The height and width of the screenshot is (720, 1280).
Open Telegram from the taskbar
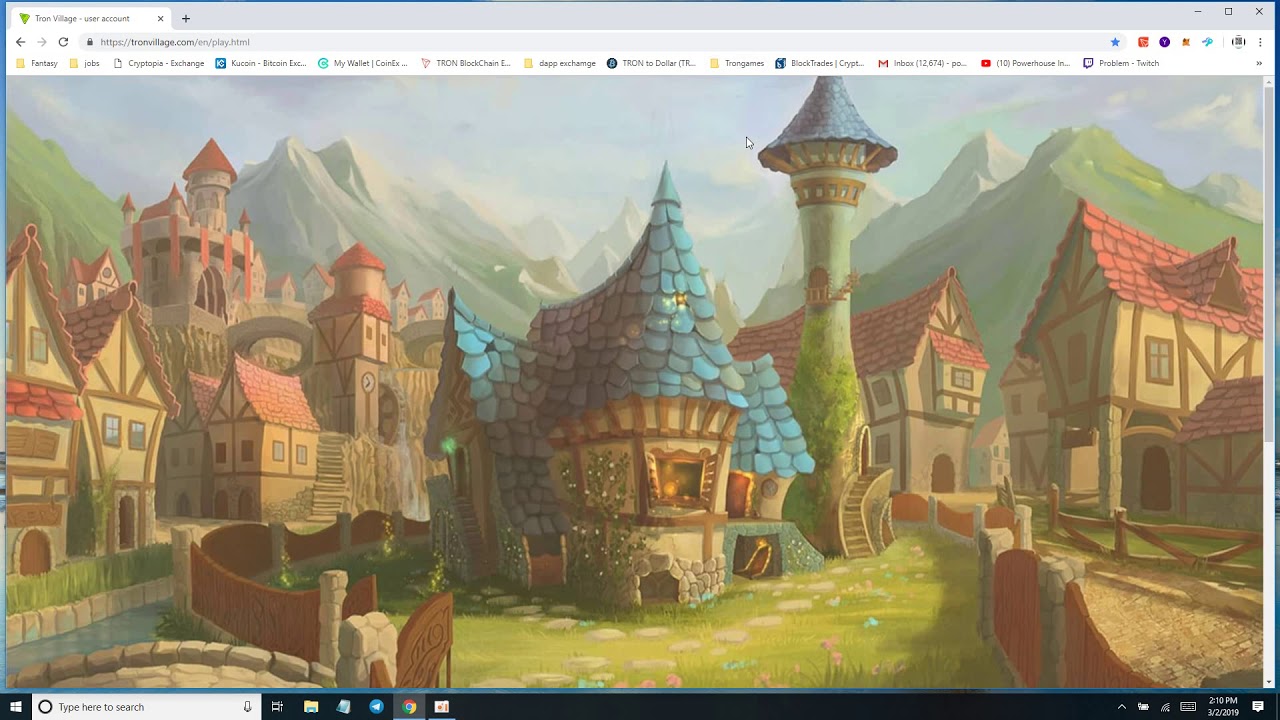point(377,707)
